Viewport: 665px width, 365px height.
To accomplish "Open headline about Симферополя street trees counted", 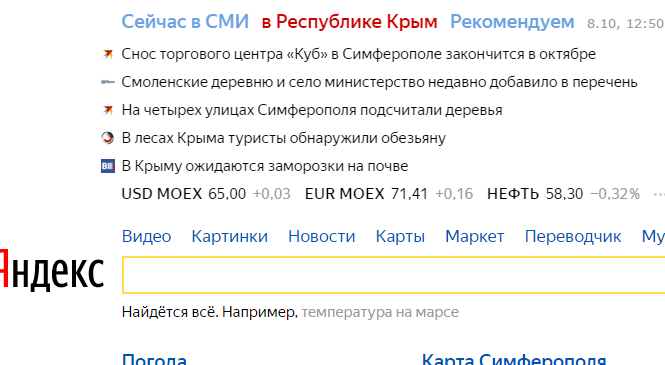I will click(x=312, y=110).
